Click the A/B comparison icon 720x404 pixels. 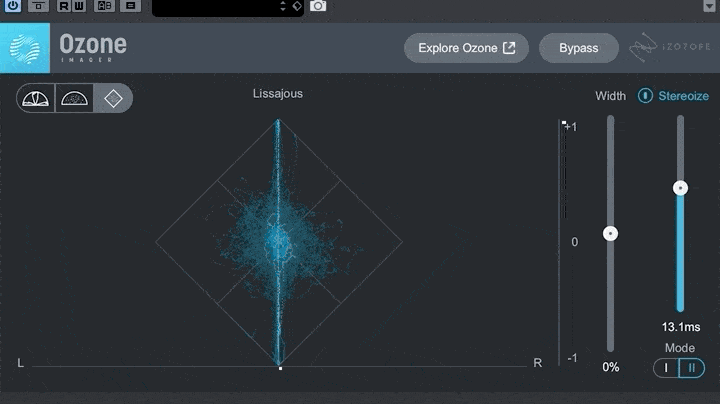pos(104,6)
